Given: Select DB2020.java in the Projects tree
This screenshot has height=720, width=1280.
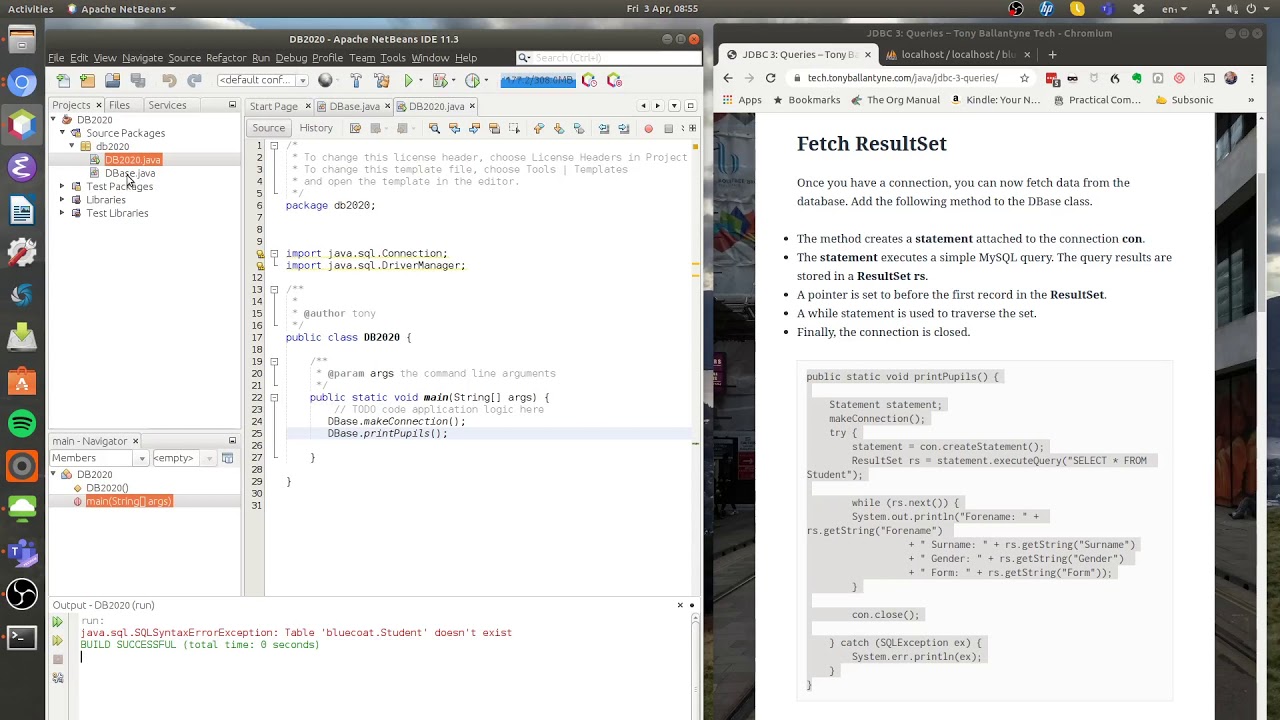Looking at the screenshot, I should [133, 160].
